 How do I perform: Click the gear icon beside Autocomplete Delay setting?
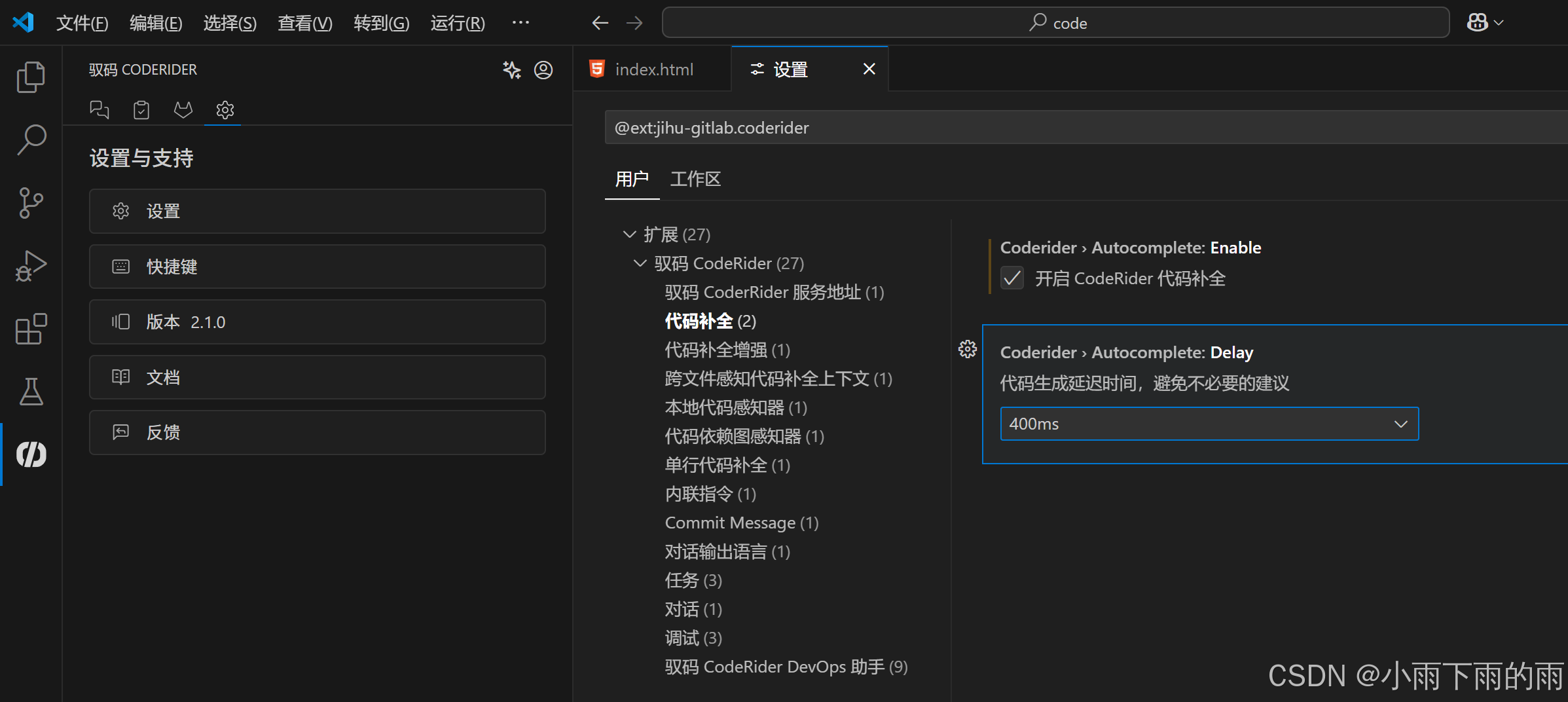[x=968, y=350]
